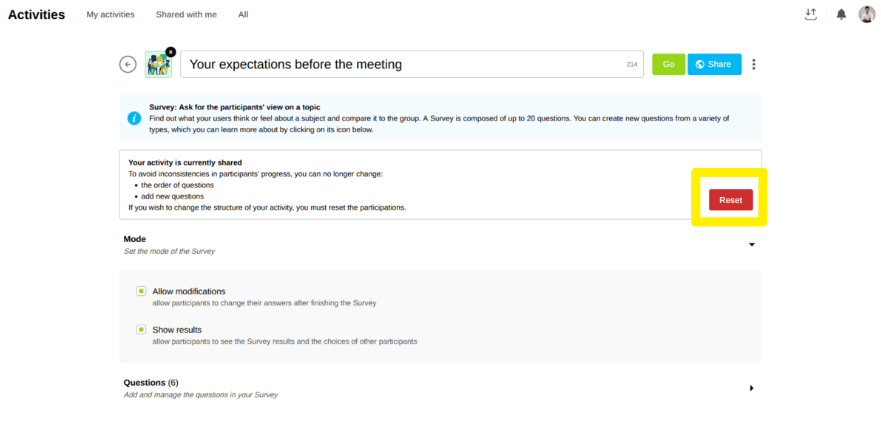Image resolution: width=881 pixels, height=433 pixels.
Task: Click the blue Share button
Action: (x=714, y=64)
